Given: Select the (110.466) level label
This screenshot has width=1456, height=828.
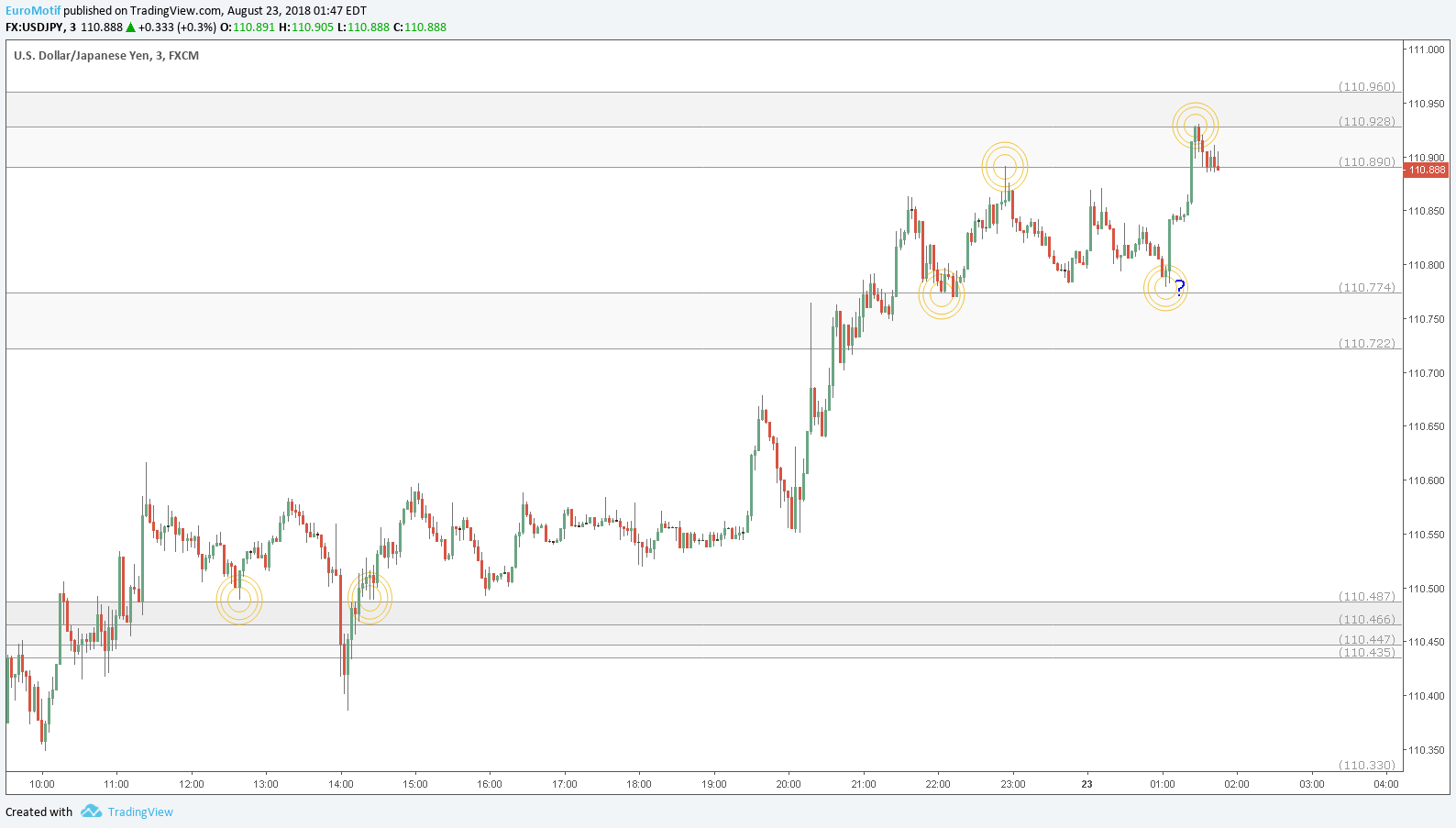Looking at the screenshot, I should (1367, 619).
